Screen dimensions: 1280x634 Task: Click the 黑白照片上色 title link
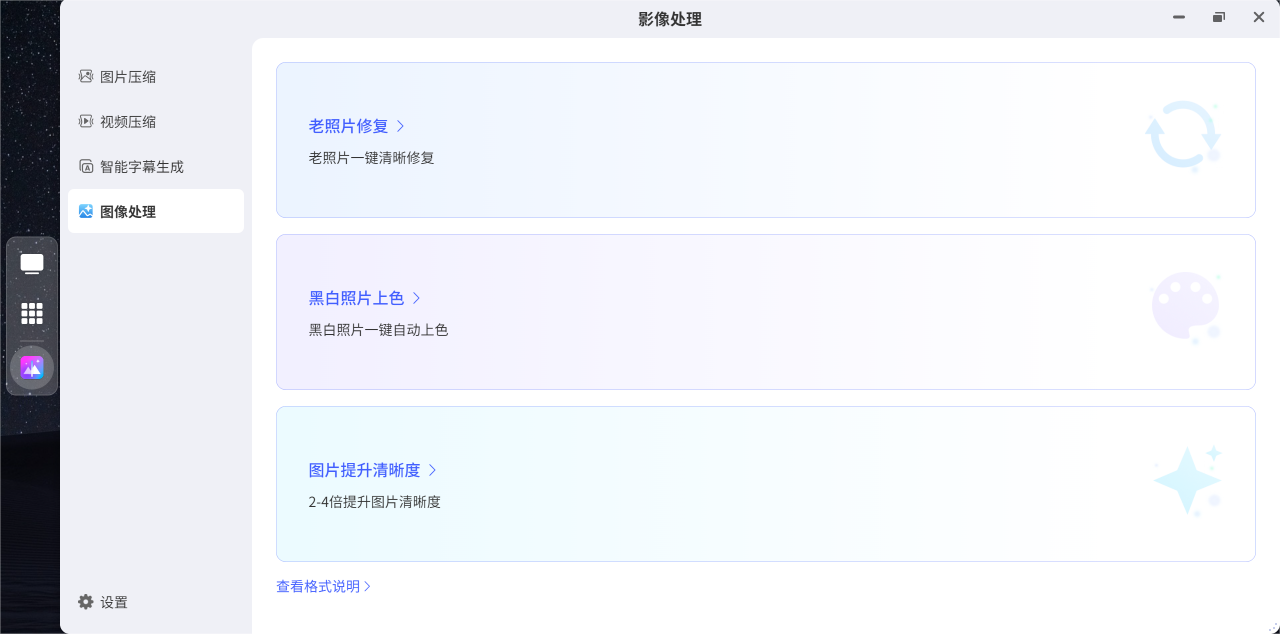point(358,298)
